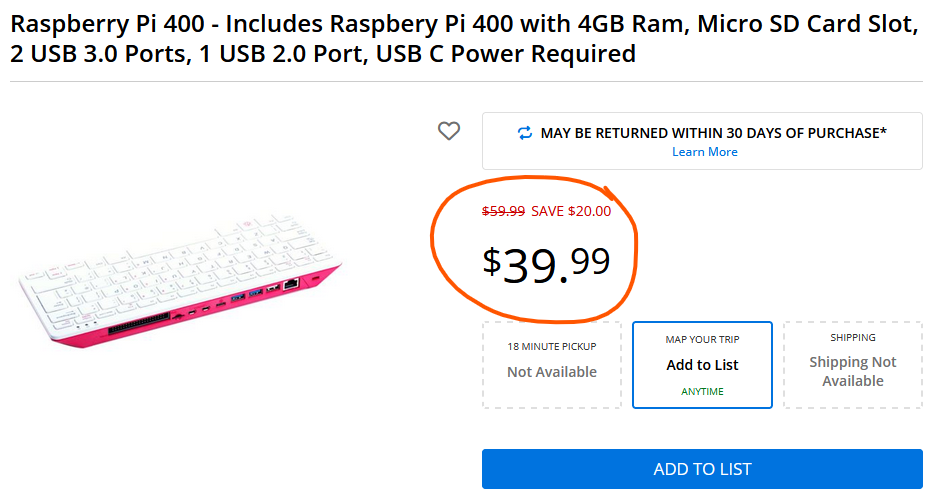Click the green ANYTIME label
The width and height of the screenshot is (937, 502).
point(702,391)
